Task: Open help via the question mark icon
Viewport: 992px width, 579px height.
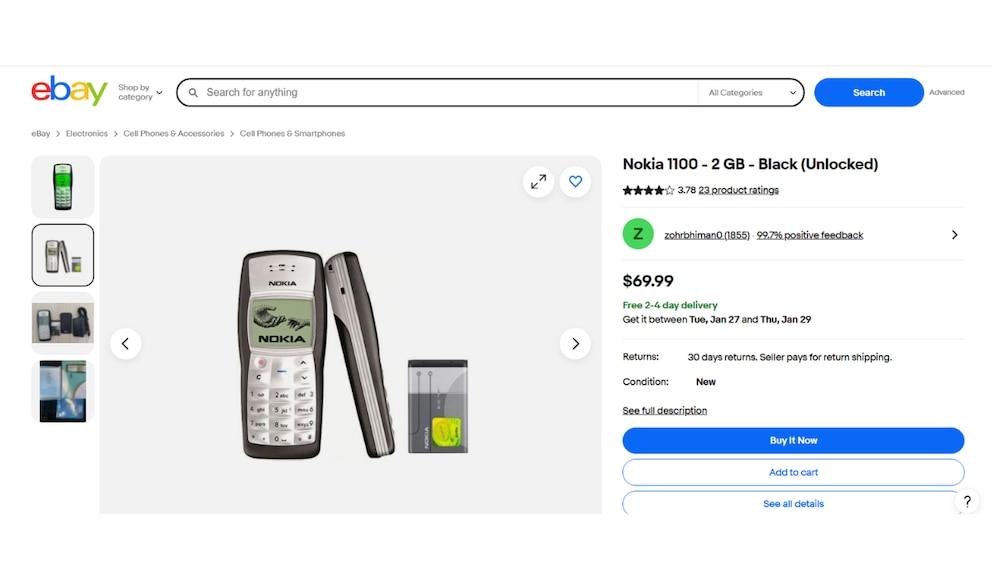Action: 967,502
